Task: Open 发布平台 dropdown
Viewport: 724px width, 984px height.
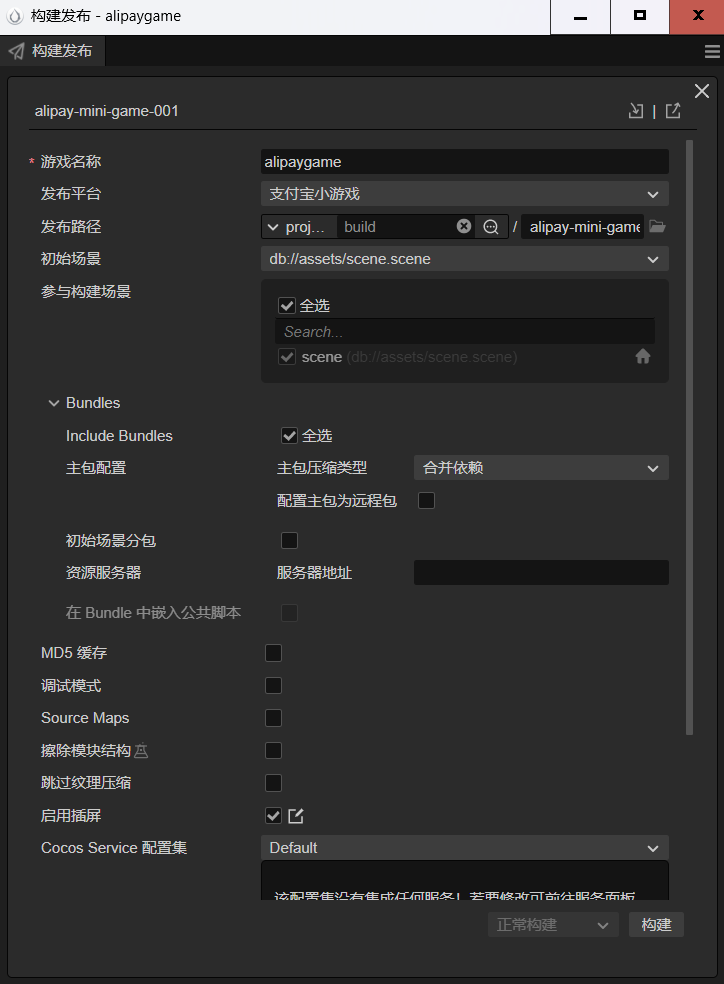Action: pos(464,194)
